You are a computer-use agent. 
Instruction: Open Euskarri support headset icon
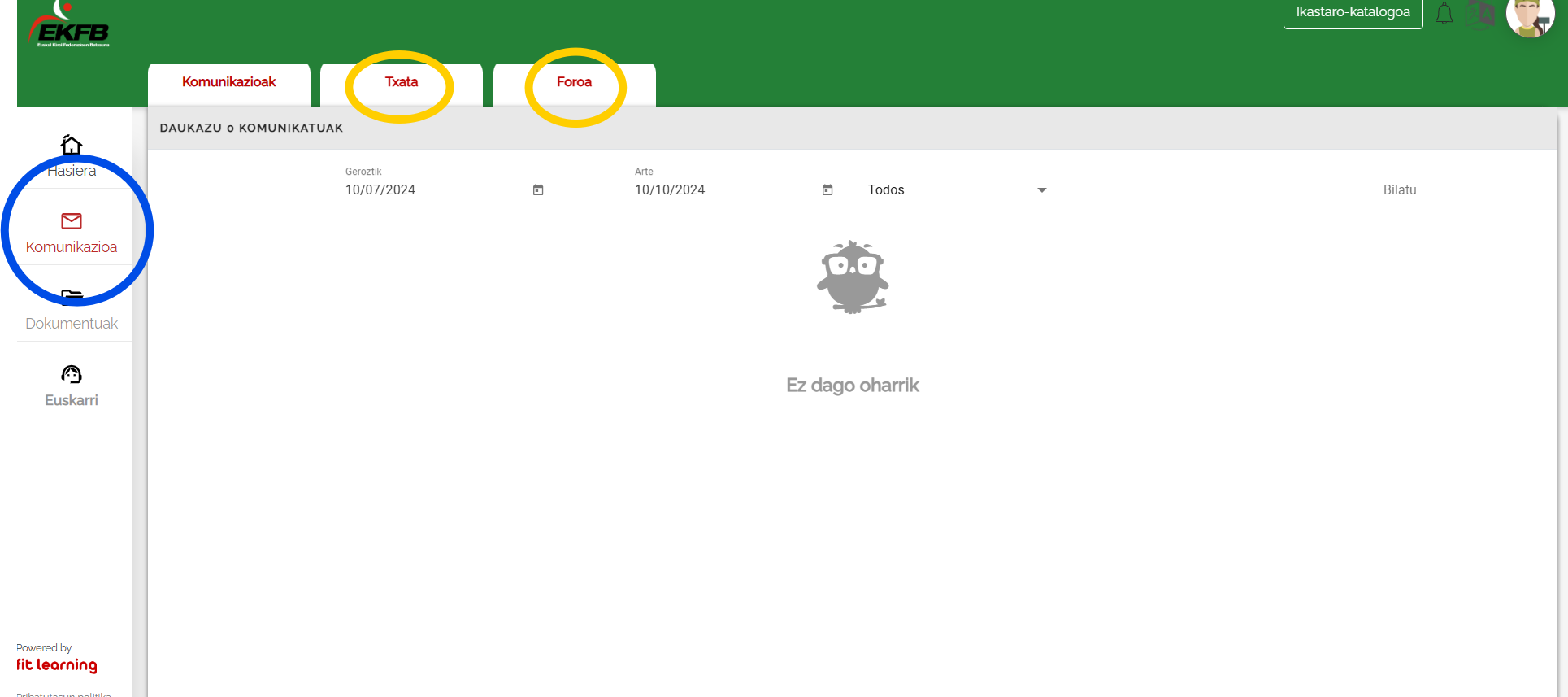coord(72,374)
